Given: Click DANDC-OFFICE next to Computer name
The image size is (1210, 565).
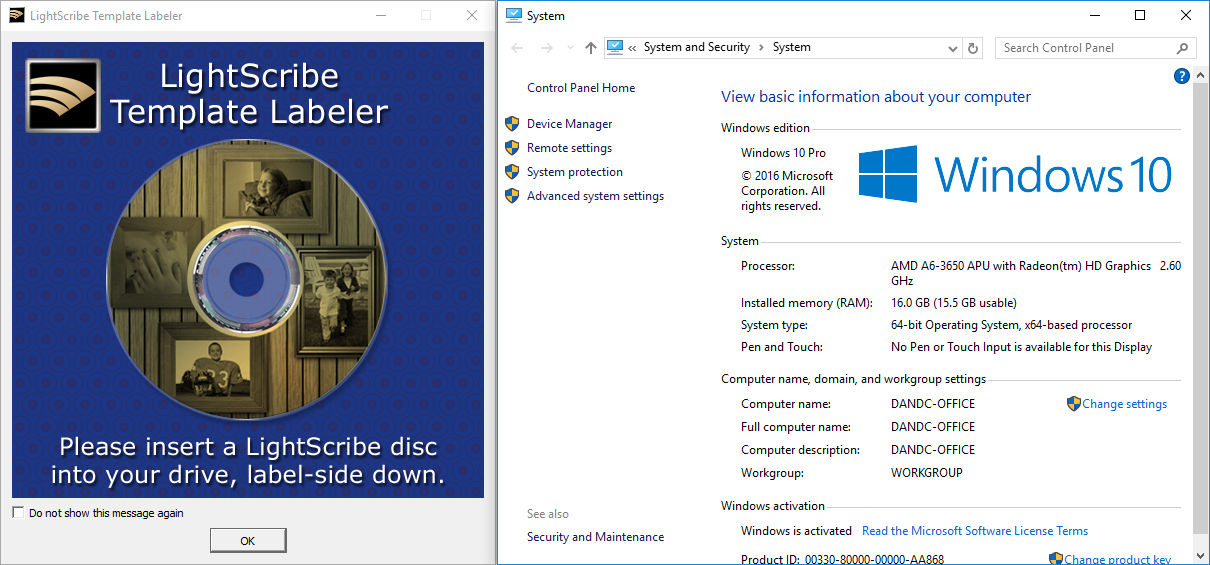Looking at the screenshot, I should 933,404.
